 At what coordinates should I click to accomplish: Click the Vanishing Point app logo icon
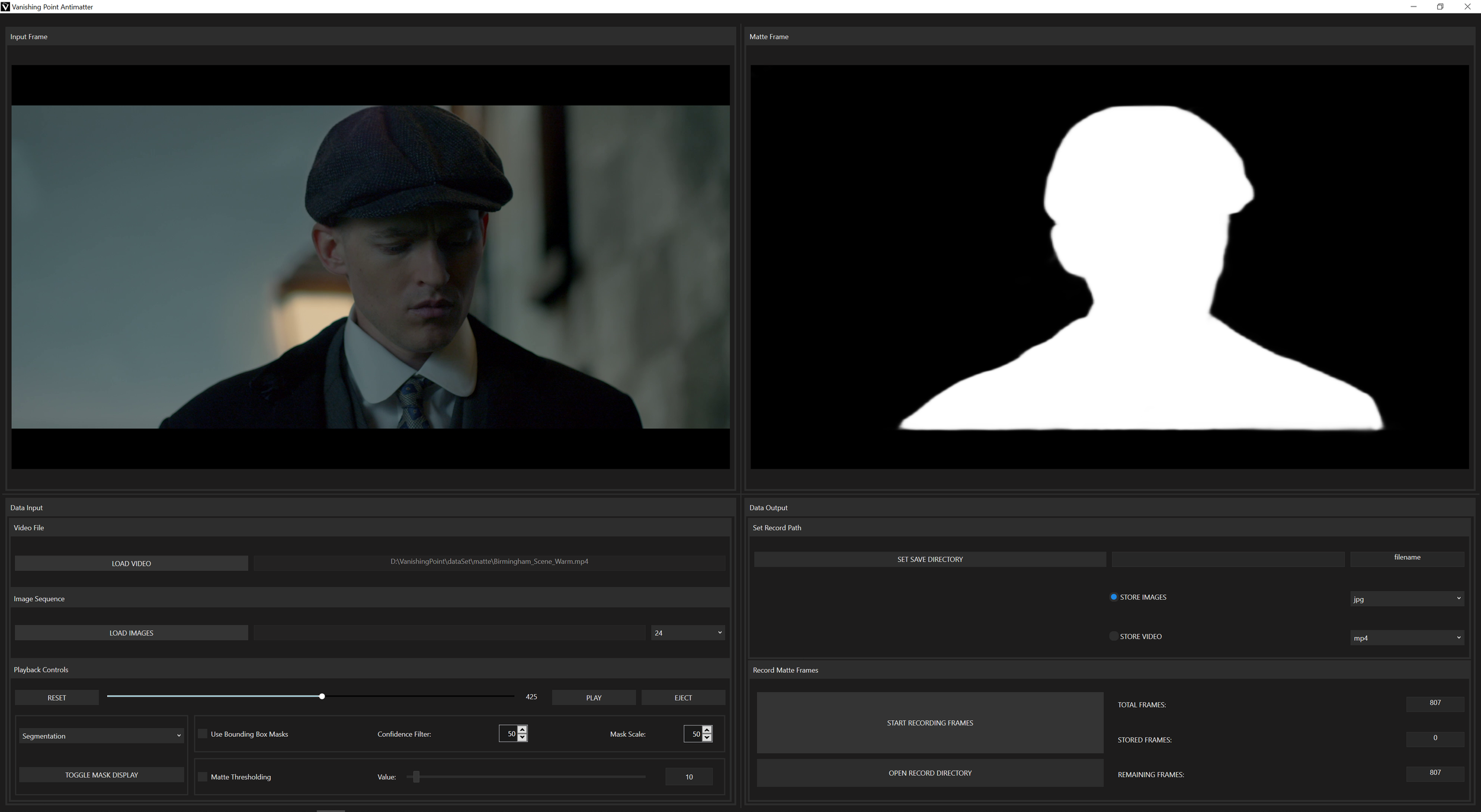[x=5, y=7]
